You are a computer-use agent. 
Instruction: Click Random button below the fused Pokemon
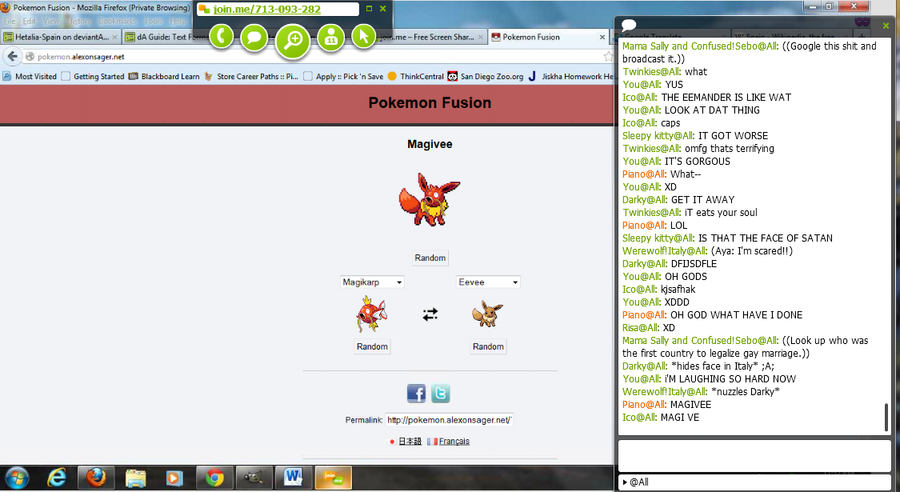coord(430,258)
